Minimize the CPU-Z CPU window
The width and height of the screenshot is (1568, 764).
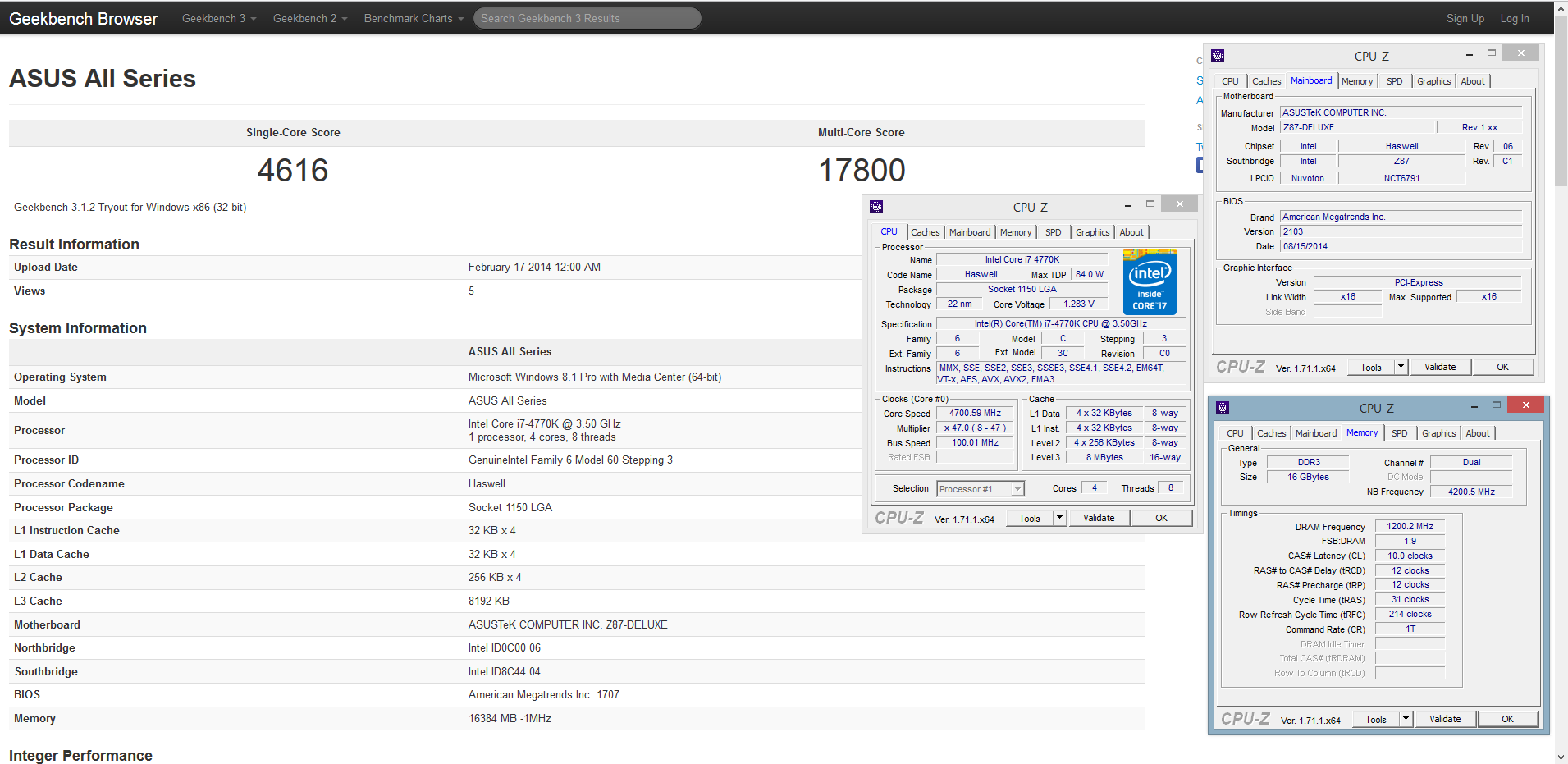(x=1128, y=205)
